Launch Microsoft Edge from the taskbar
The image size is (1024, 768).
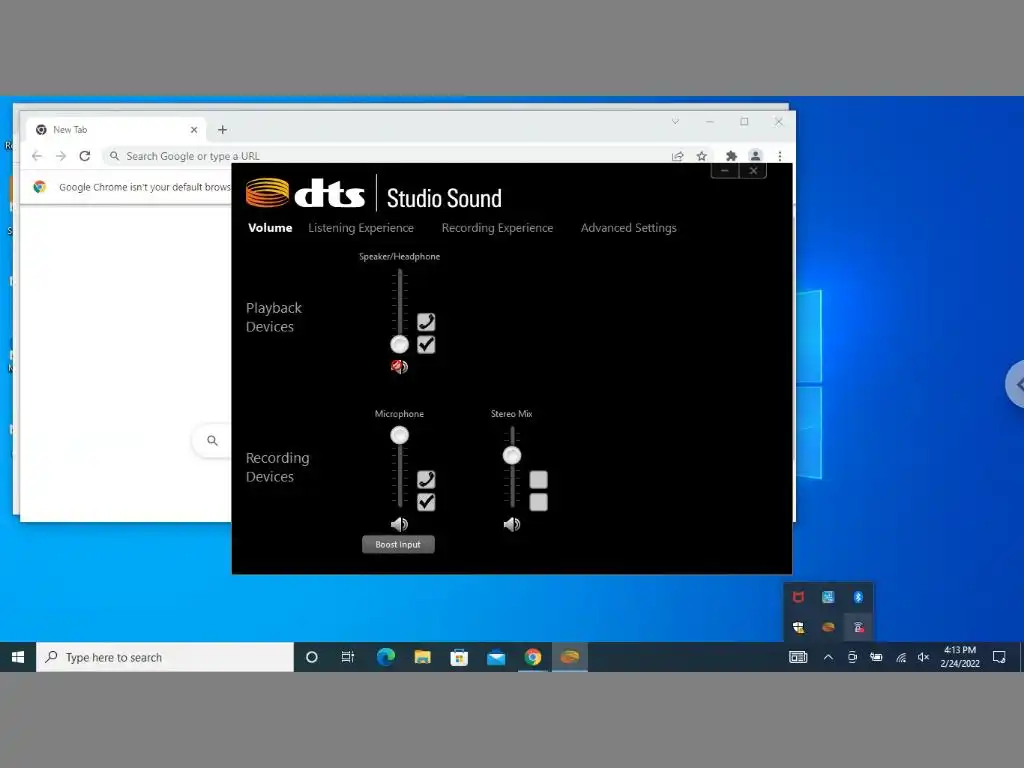point(385,657)
